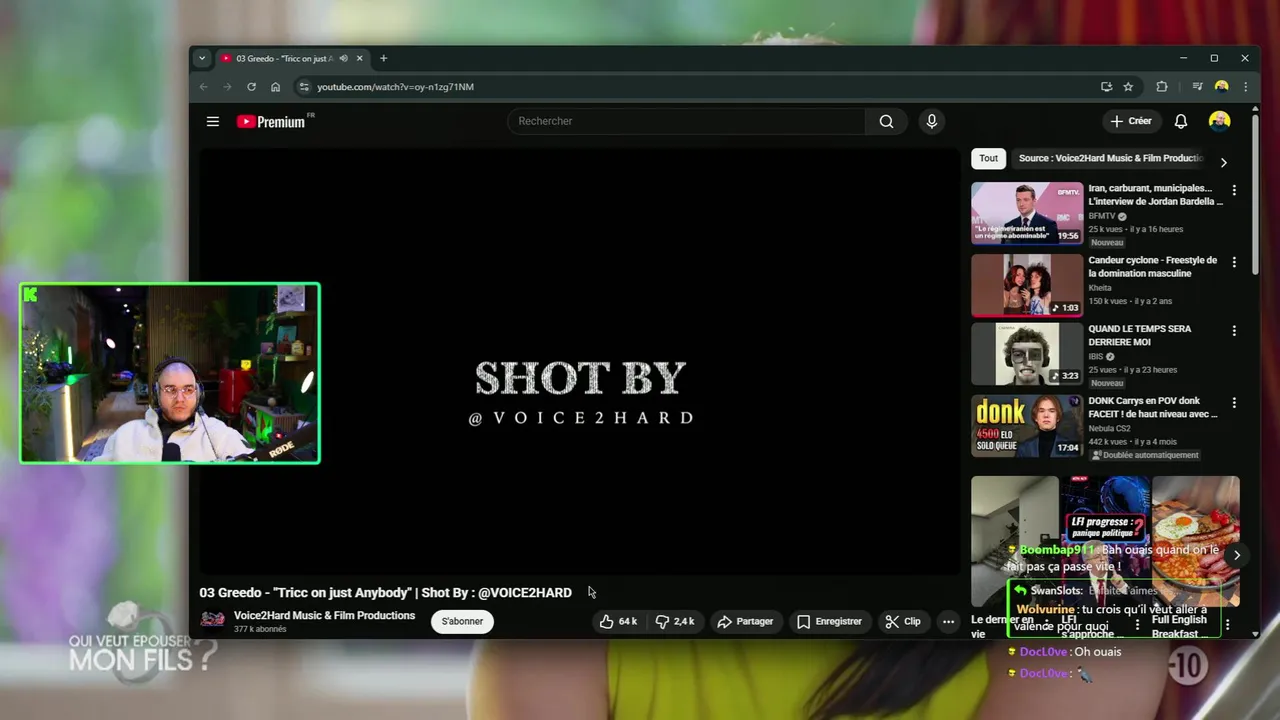This screenshot has height=720, width=1280.
Task: Open options for QUAND LE TEMPS SERA video
Action: [1234, 331]
